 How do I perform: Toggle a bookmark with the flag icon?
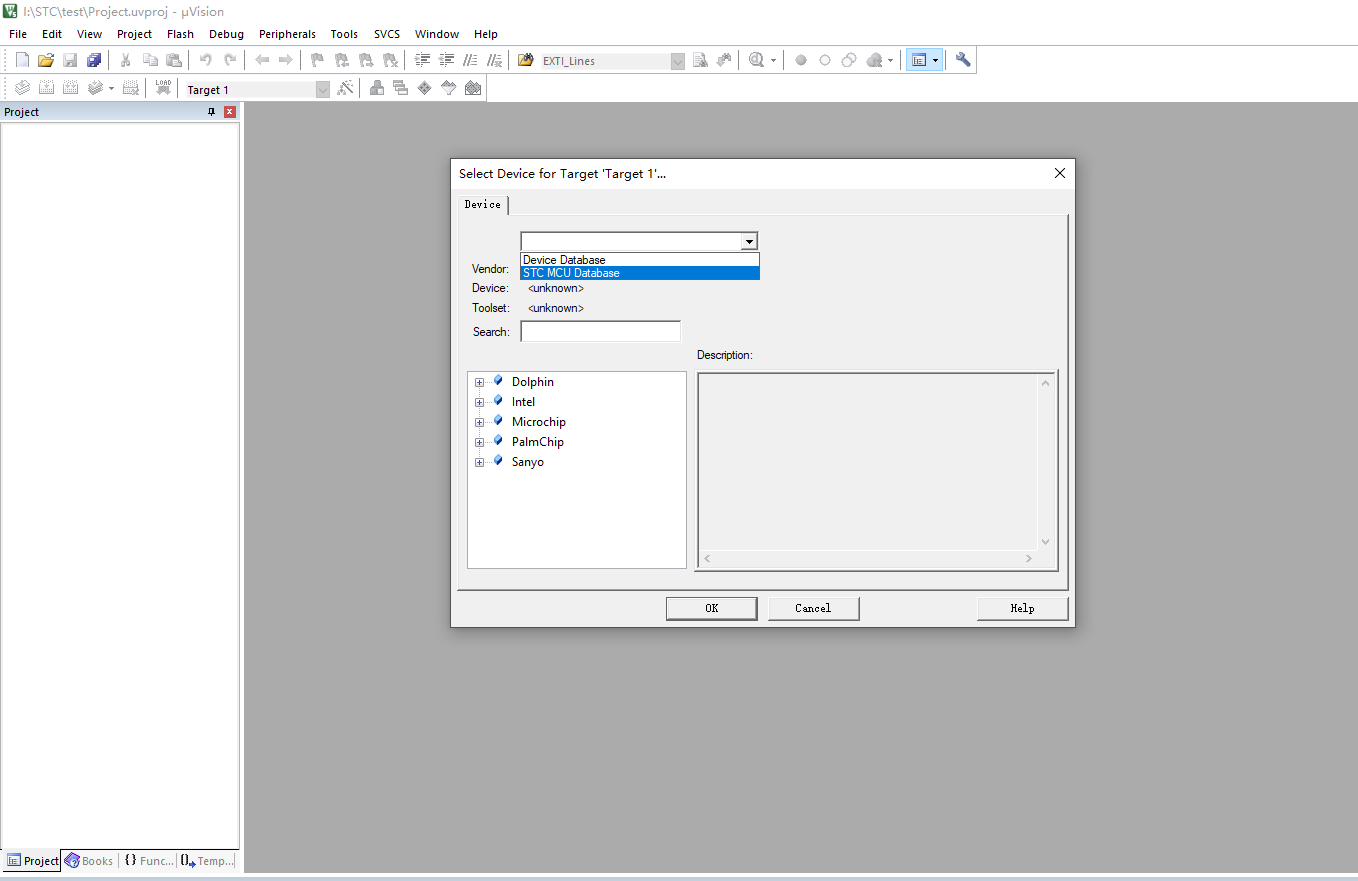point(318,60)
